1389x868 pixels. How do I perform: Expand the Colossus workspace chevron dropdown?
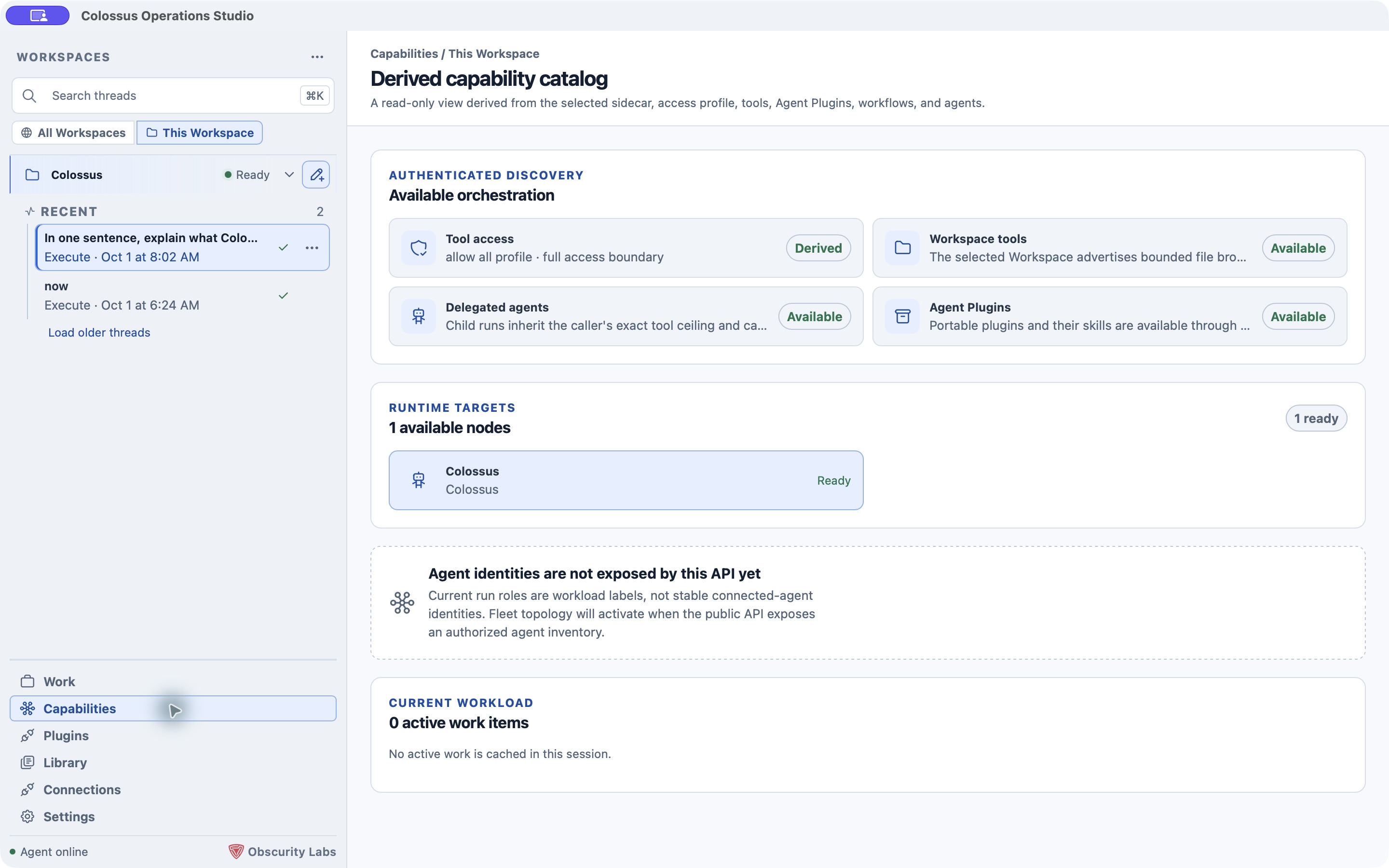(x=289, y=175)
